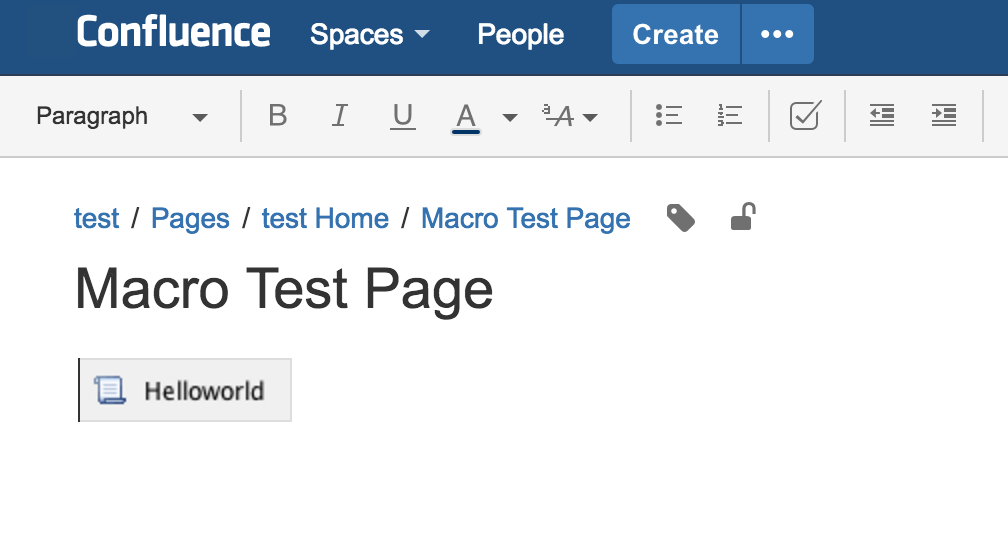Toggle Bold text formatting

tap(278, 116)
